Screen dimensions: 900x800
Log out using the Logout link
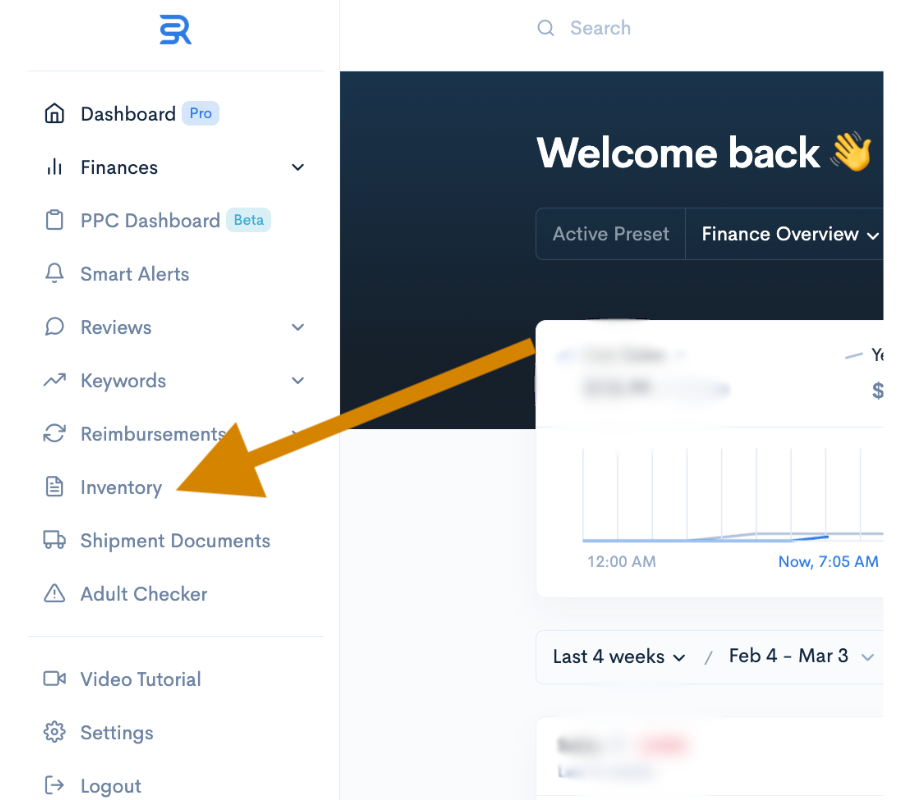pos(110,786)
